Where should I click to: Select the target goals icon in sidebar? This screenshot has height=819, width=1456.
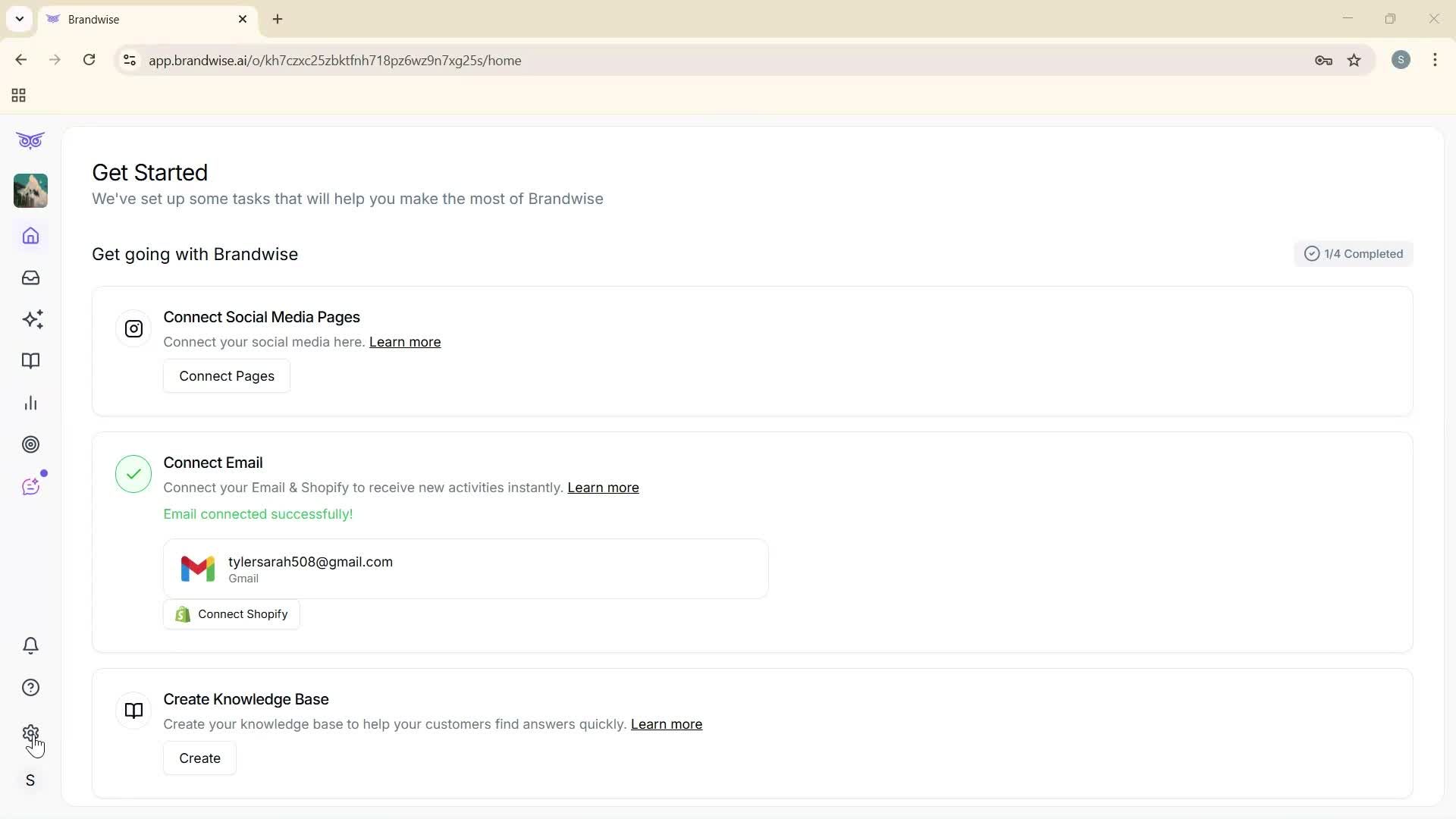click(x=30, y=444)
